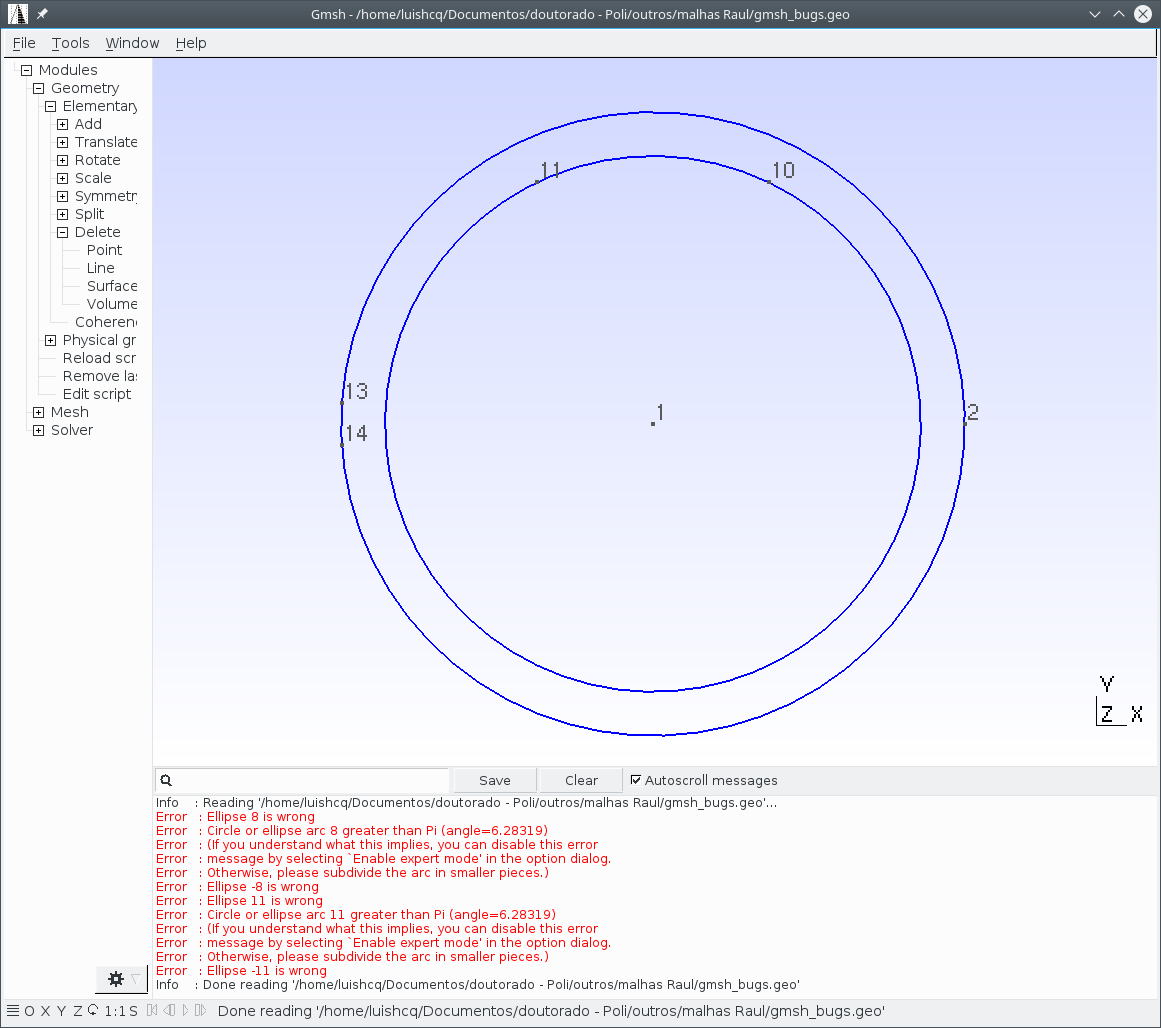Set Y-axis view with the Y status button
This screenshot has width=1161, height=1028.
61,1011
